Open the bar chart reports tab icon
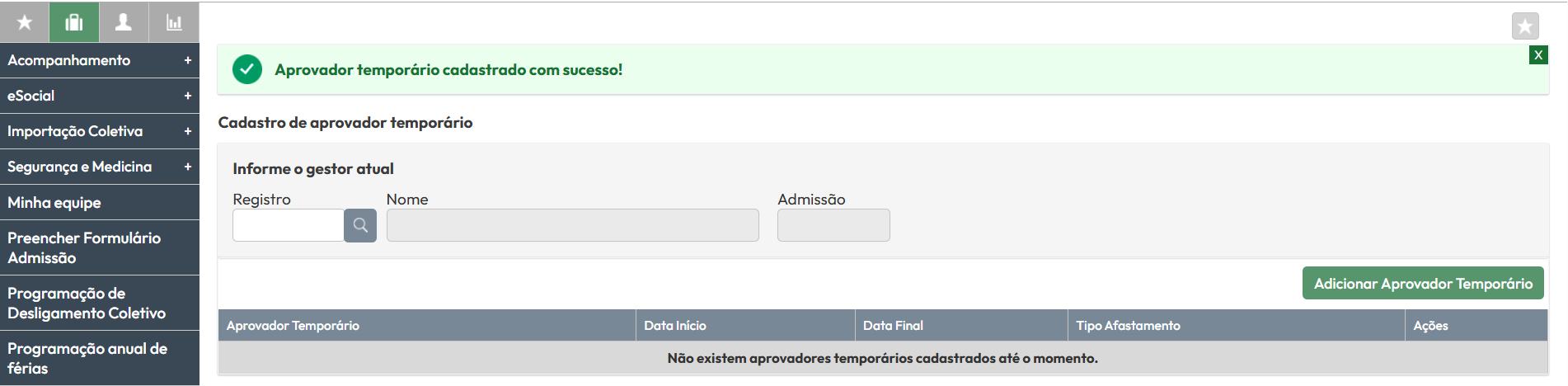Image resolution: width=1568 pixels, height=386 pixels. pyautogui.click(x=174, y=22)
